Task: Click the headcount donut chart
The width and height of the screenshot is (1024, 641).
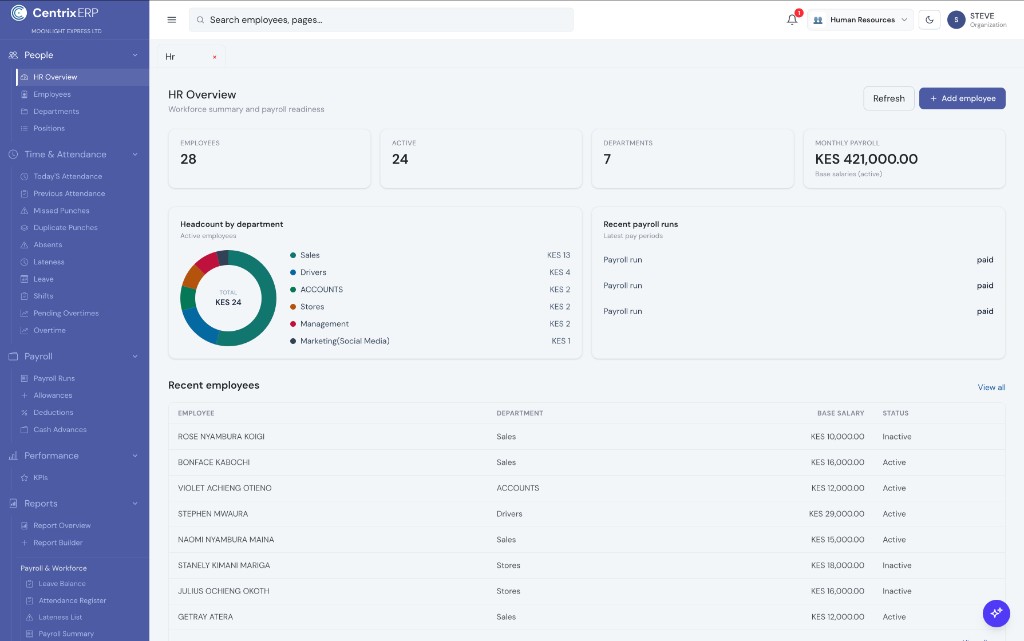Action: point(228,298)
